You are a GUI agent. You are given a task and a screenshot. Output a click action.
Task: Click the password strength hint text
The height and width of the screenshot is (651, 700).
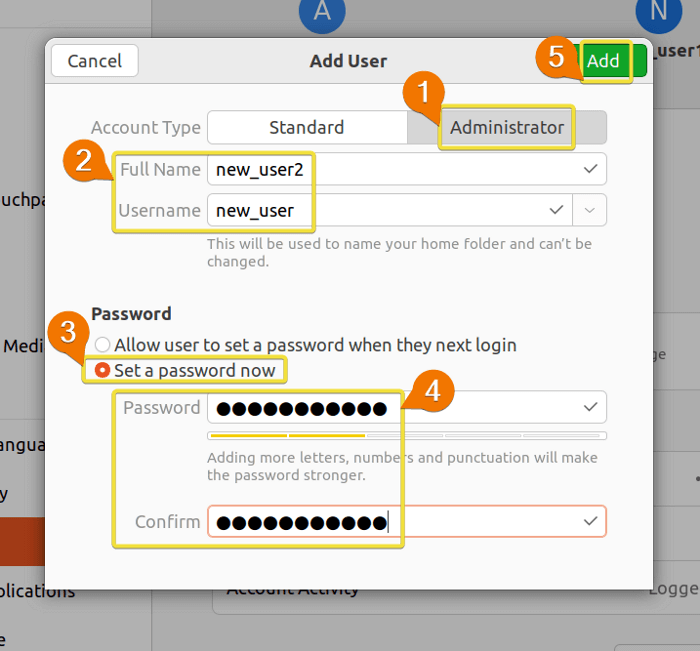pyautogui.click(x=402, y=466)
